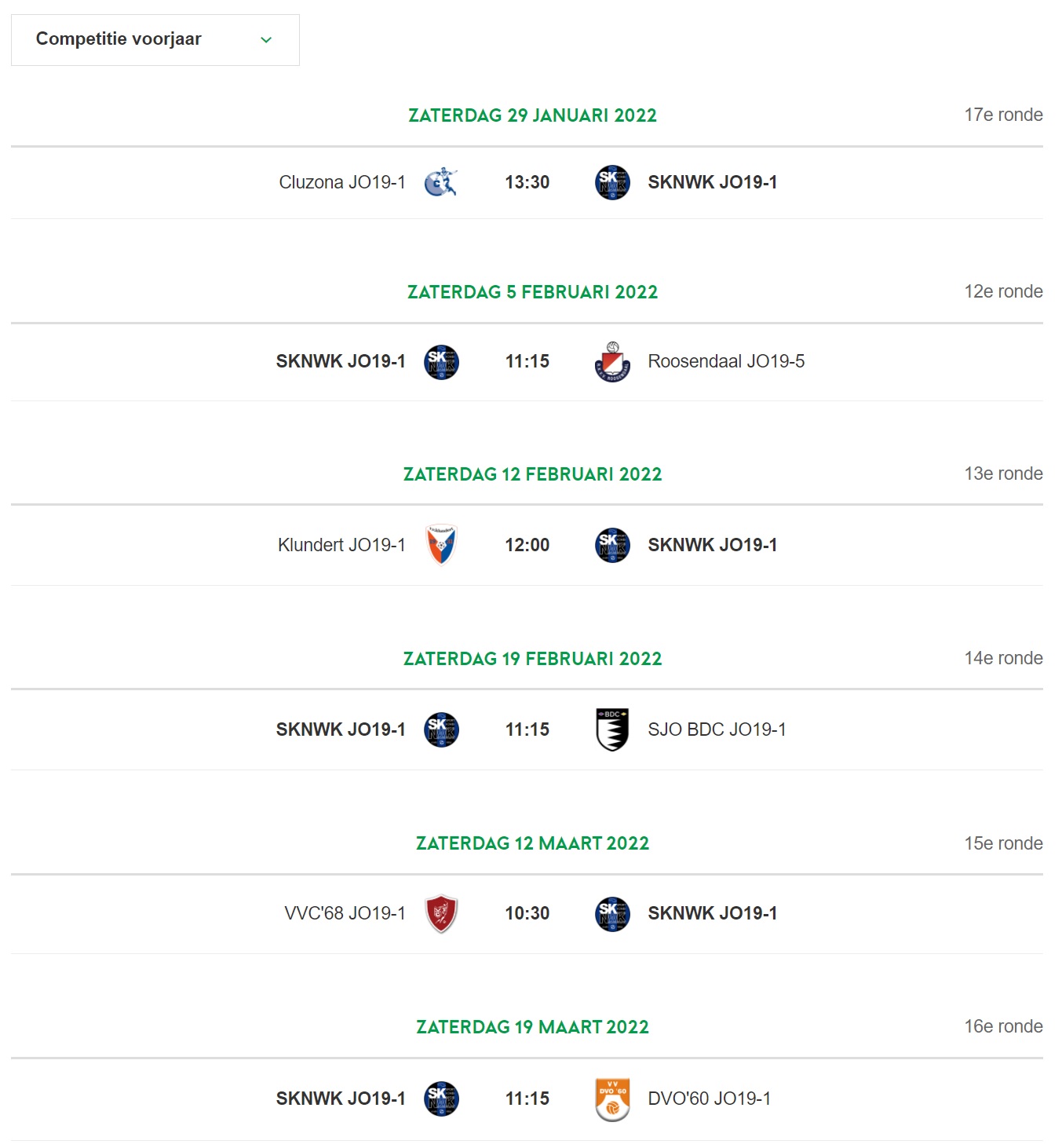Click the Roosendaal club crest
1062x1148 pixels.
612,362
